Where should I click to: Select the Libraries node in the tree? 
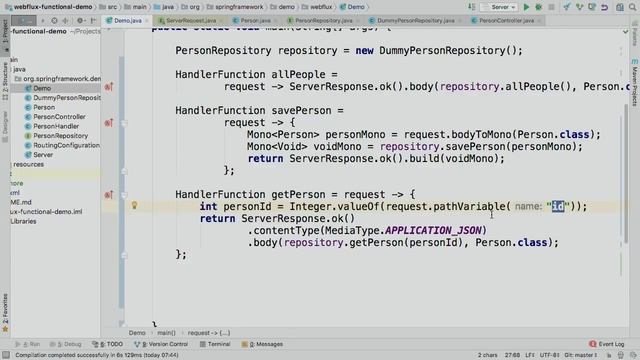tap(23, 221)
